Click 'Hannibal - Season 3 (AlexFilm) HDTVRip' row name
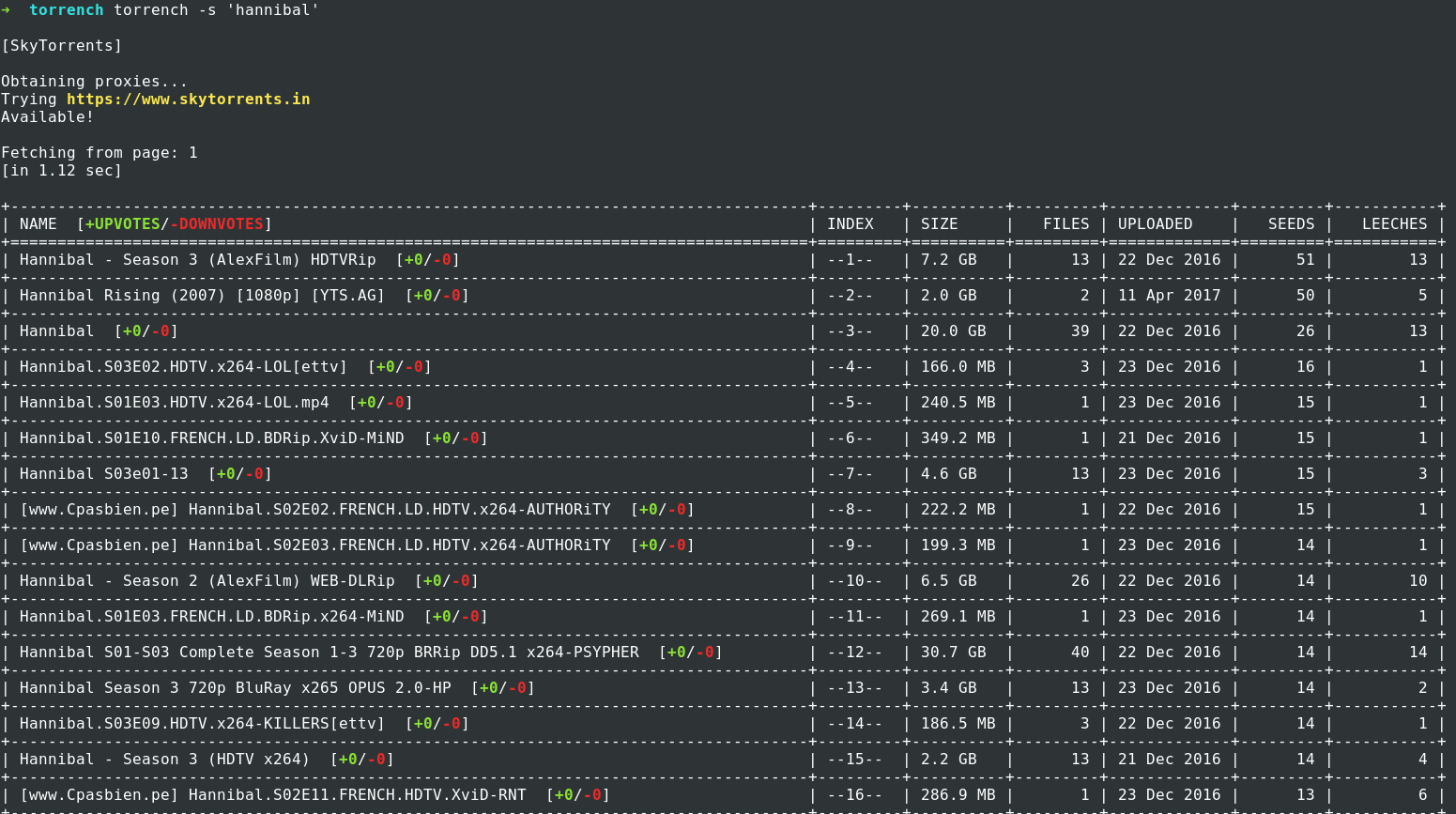1456x814 pixels. pyautogui.click(x=198, y=259)
